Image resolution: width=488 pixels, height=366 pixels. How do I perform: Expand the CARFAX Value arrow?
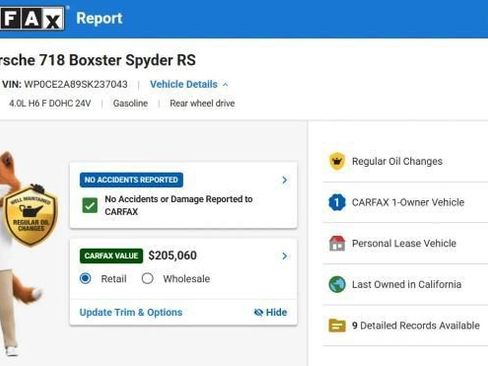[x=284, y=256]
